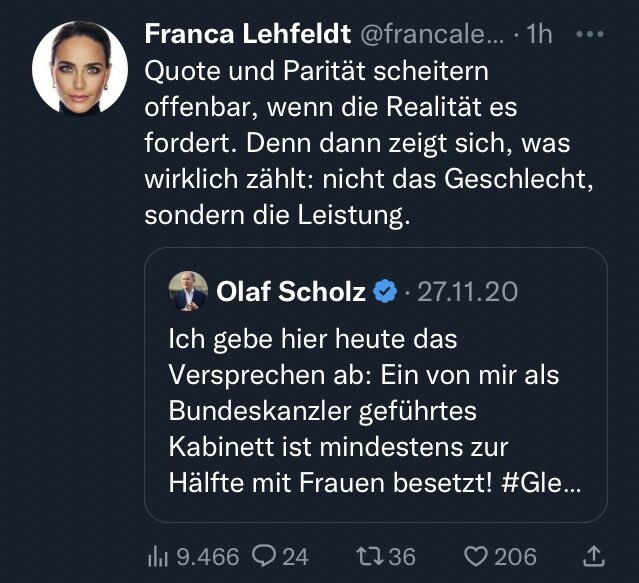Image resolution: width=639 pixels, height=583 pixels.
Task: Open Olaf Scholz name in quoted tweet
Action: click(x=292, y=292)
